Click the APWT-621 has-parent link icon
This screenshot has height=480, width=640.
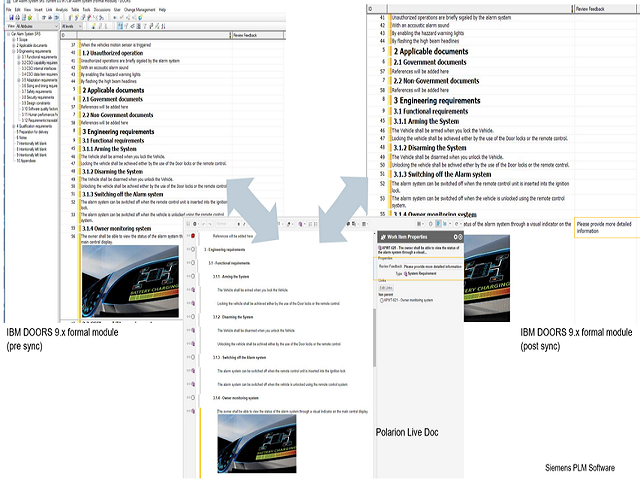coord(382,299)
